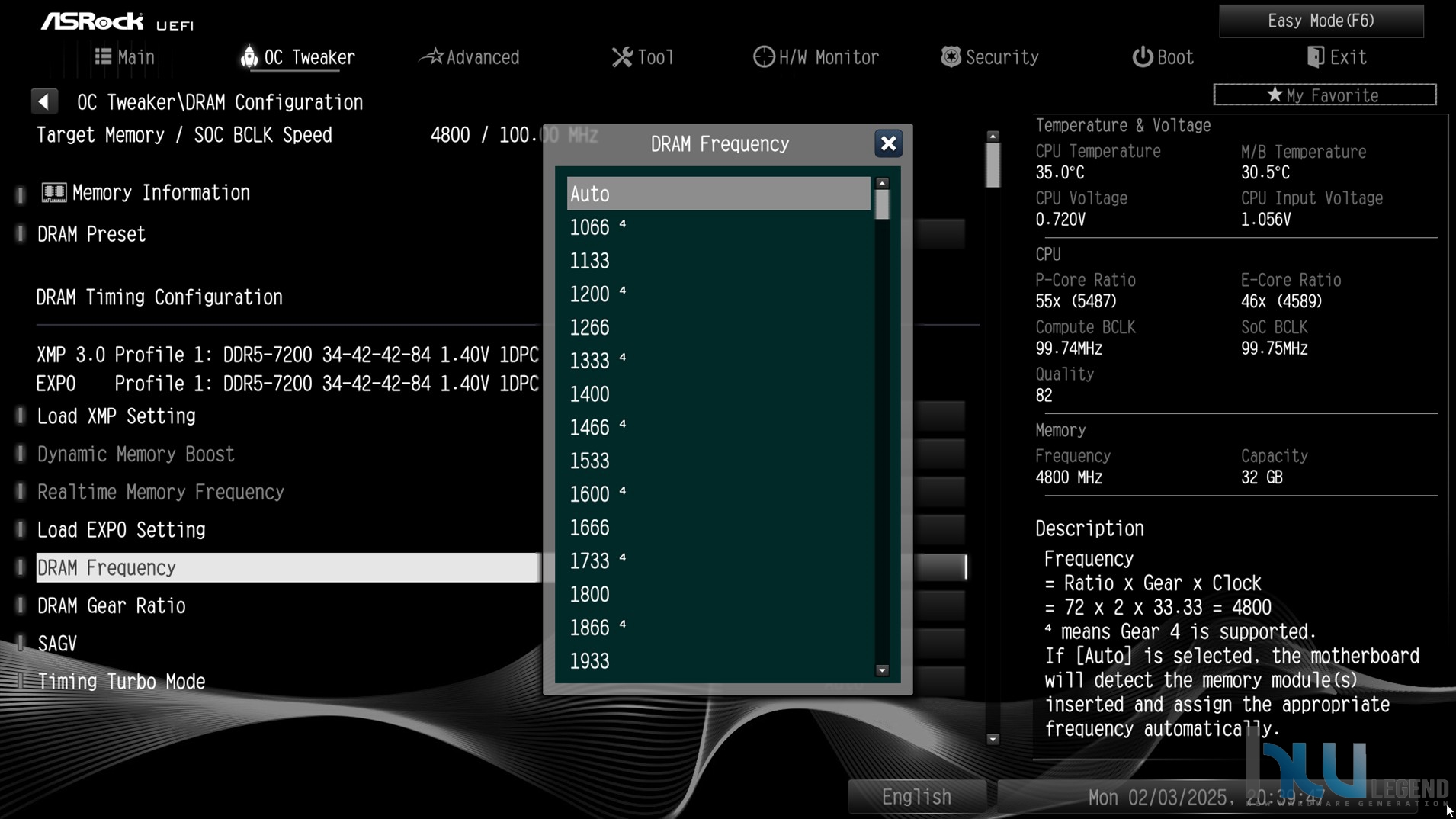Screen dimensions: 1456x819
Task: Click the main settings scrollbar thumb
Action: [993, 165]
